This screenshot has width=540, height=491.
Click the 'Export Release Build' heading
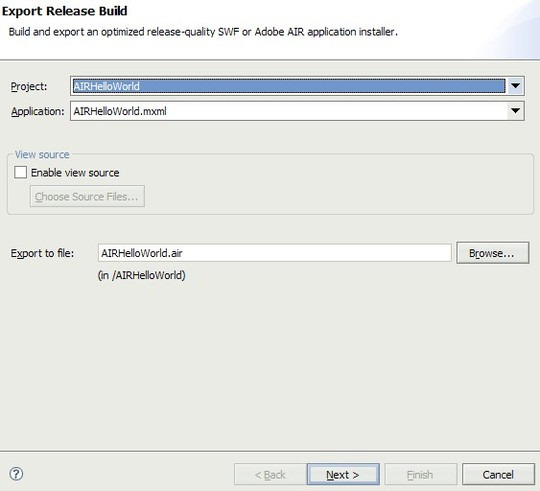pos(64,11)
